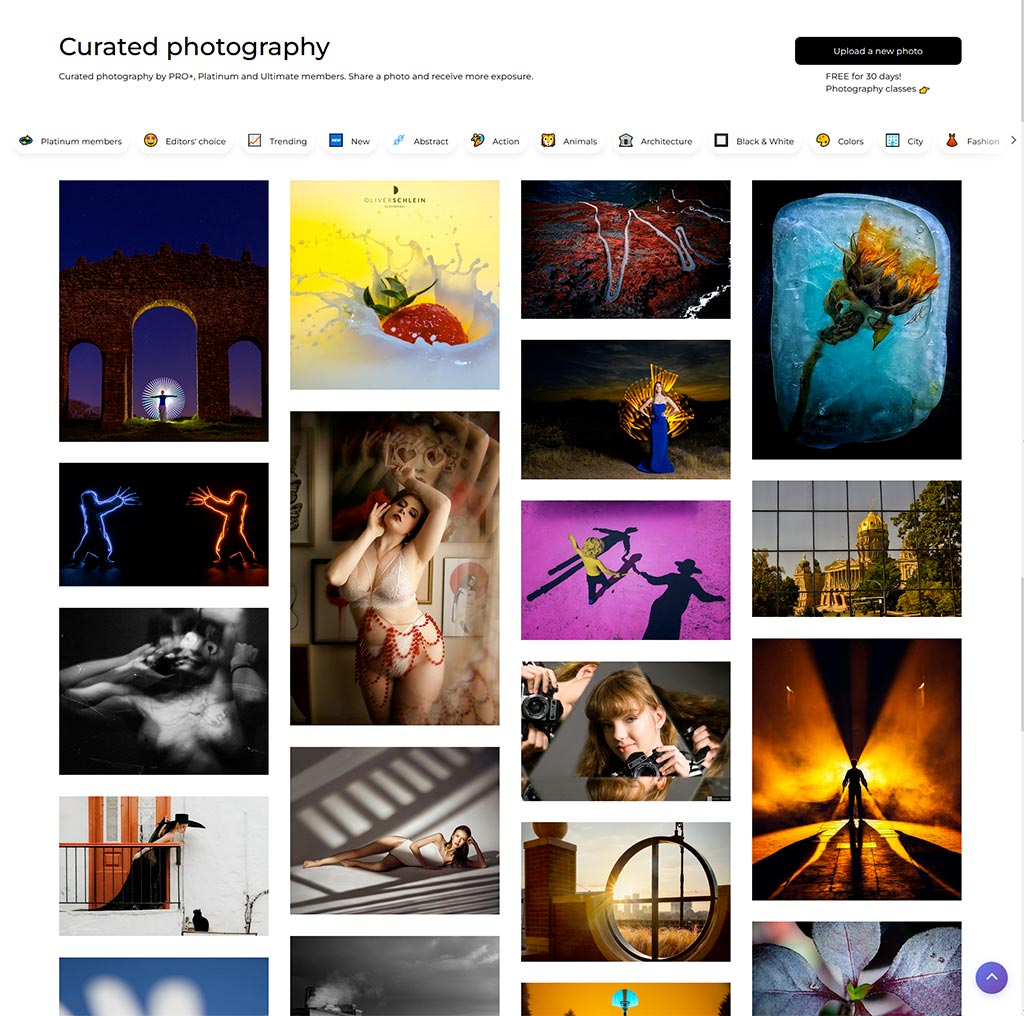The image size is (1024, 1016).
Task: Open the frozen sunflower in ice photo
Action: click(x=856, y=320)
